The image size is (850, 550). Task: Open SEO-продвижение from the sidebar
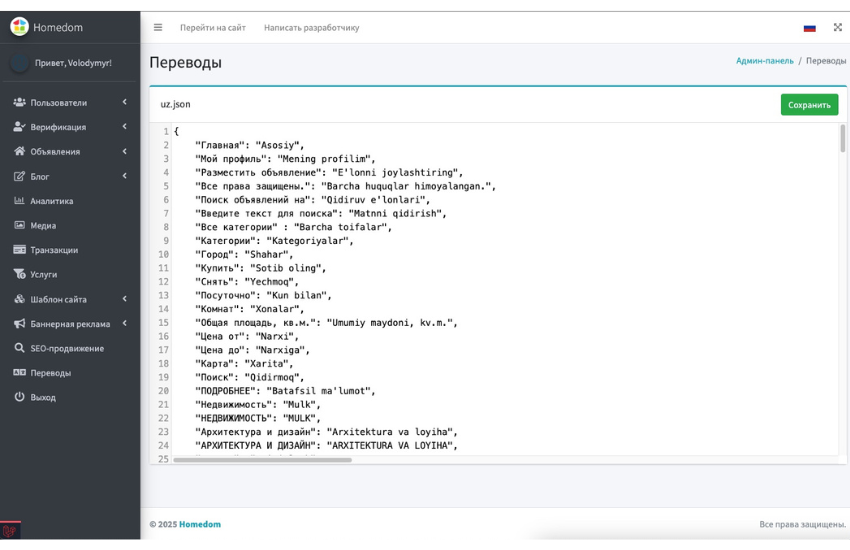66,348
